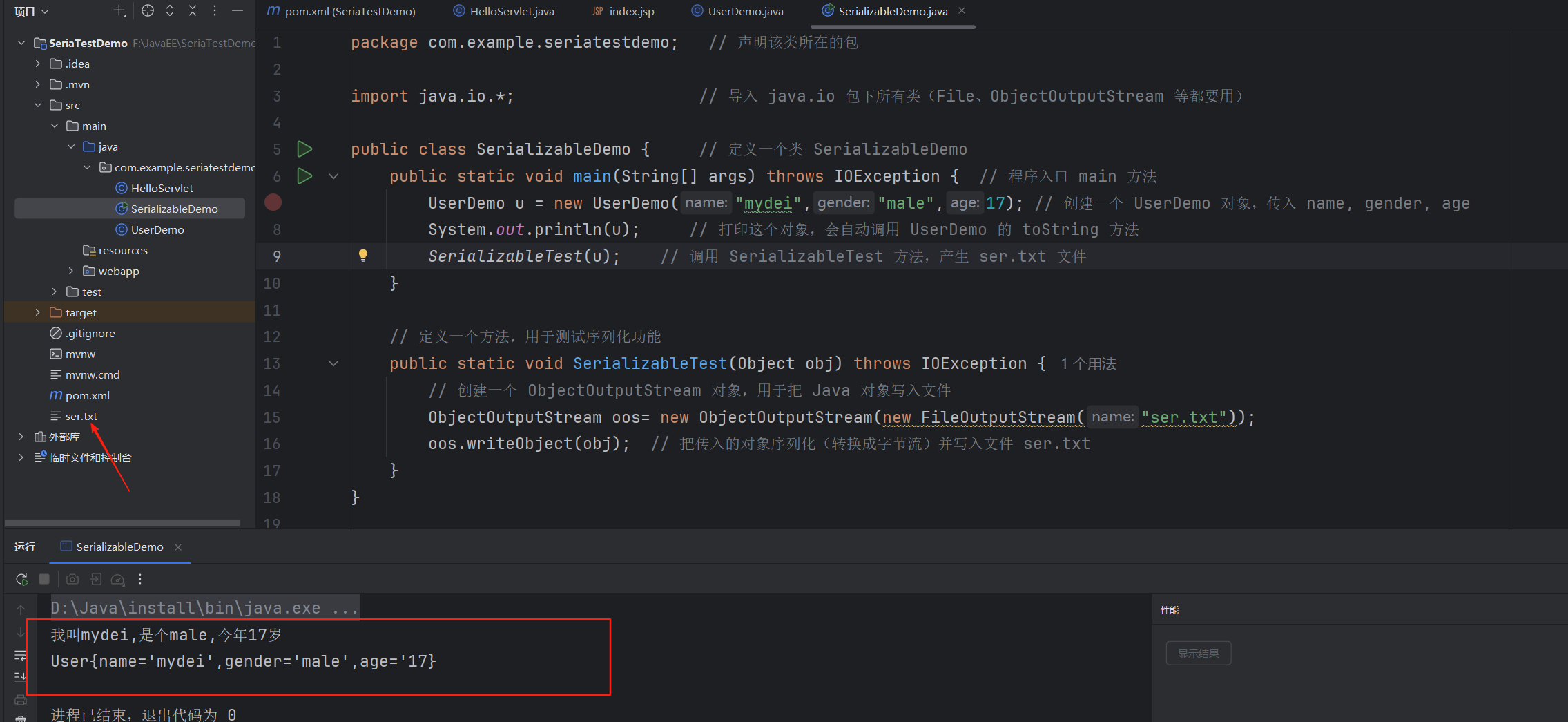1568x722 pixels.
Task: Toggle the red breakpoint on line 7
Action: pos(273,202)
